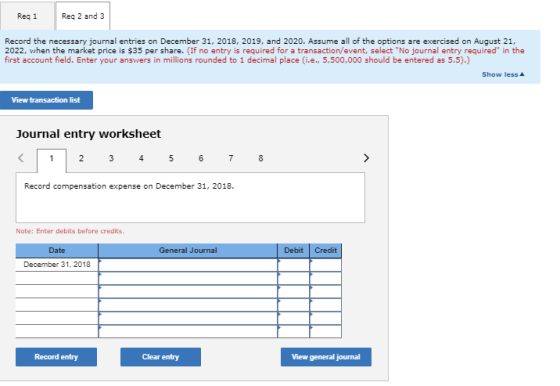Screen dimensions: 560x386
Task: Open General Journal account dropdown, second row
Action: click(x=188, y=278)
